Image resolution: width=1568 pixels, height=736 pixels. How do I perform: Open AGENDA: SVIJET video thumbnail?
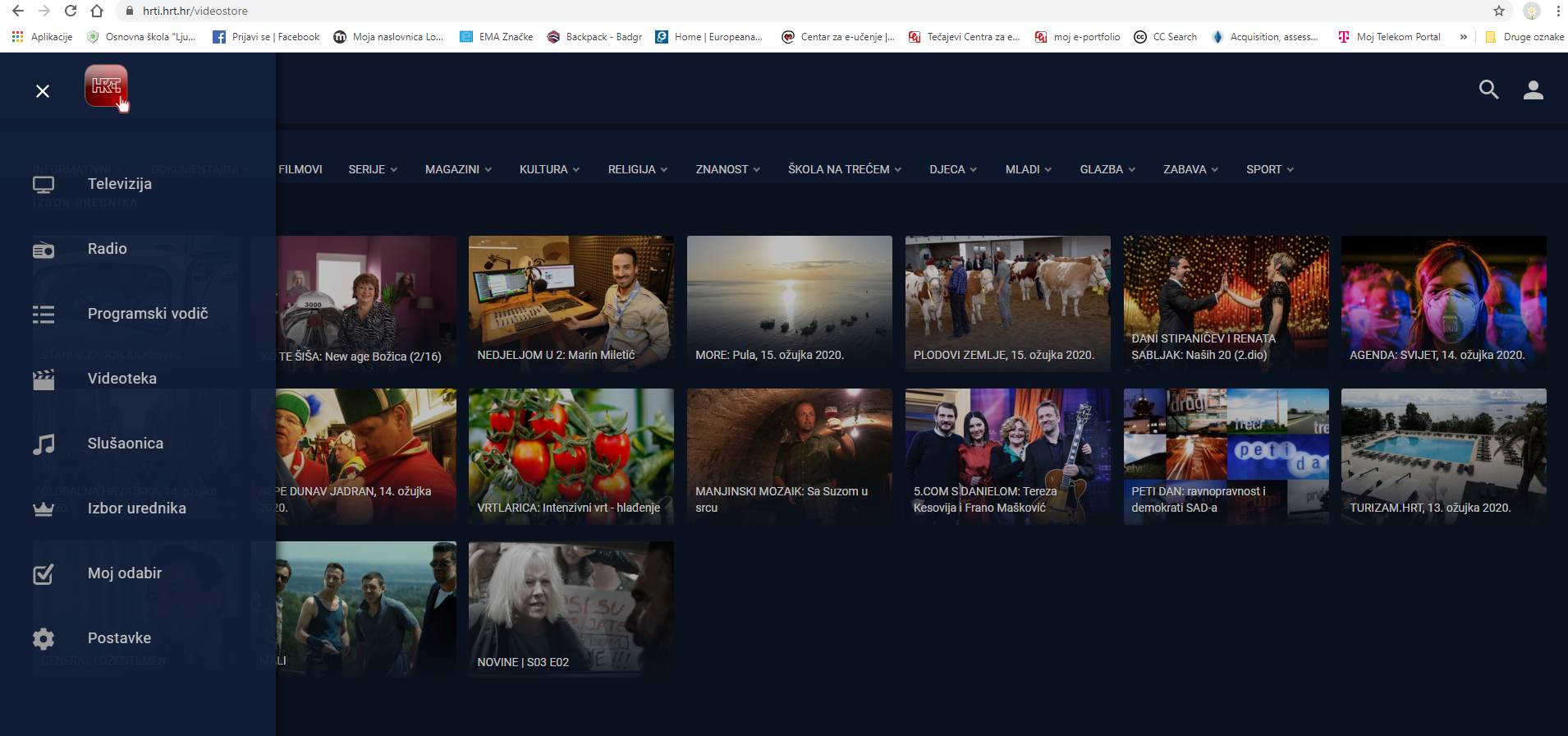pyautogui.click(x=1444, y=304)
